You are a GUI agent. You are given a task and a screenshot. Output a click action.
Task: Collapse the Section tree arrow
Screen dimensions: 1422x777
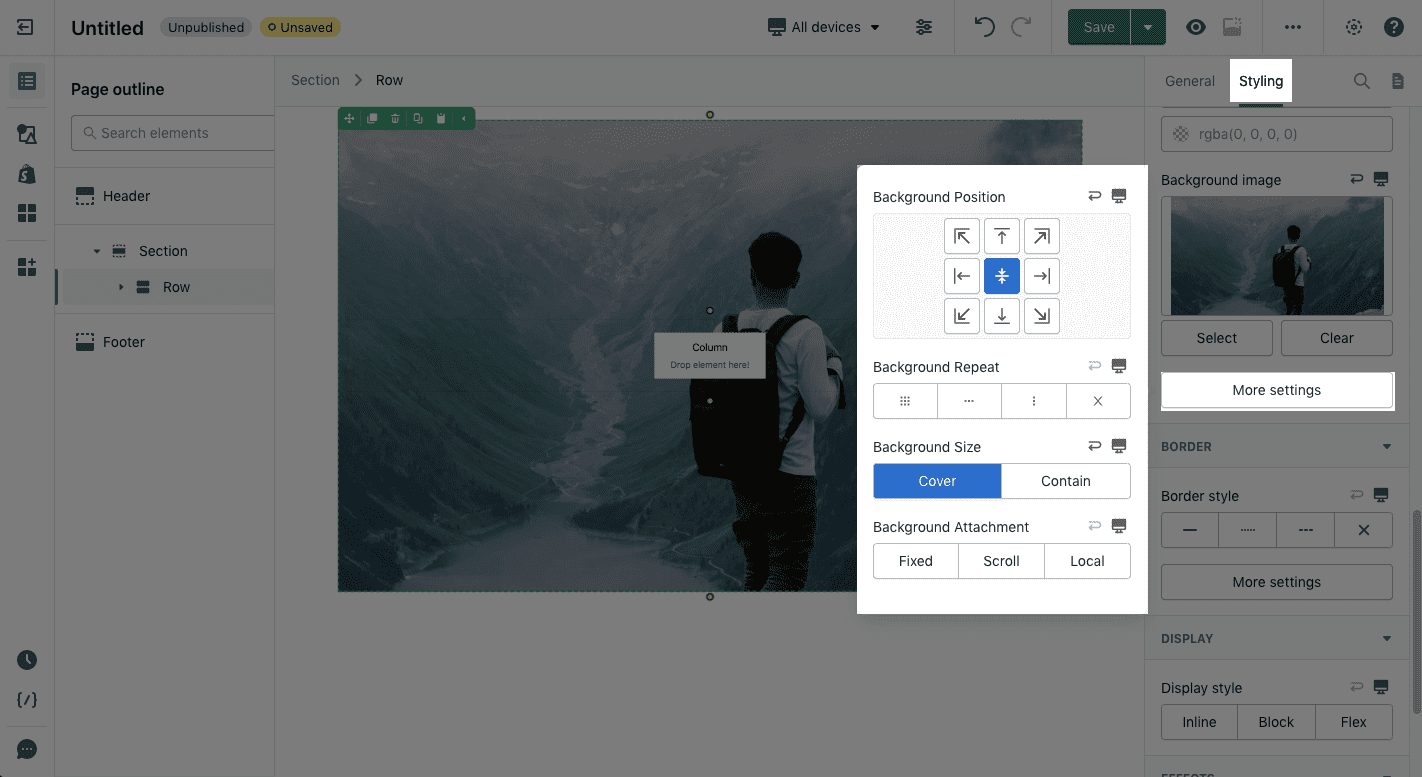tap(97, 251)
